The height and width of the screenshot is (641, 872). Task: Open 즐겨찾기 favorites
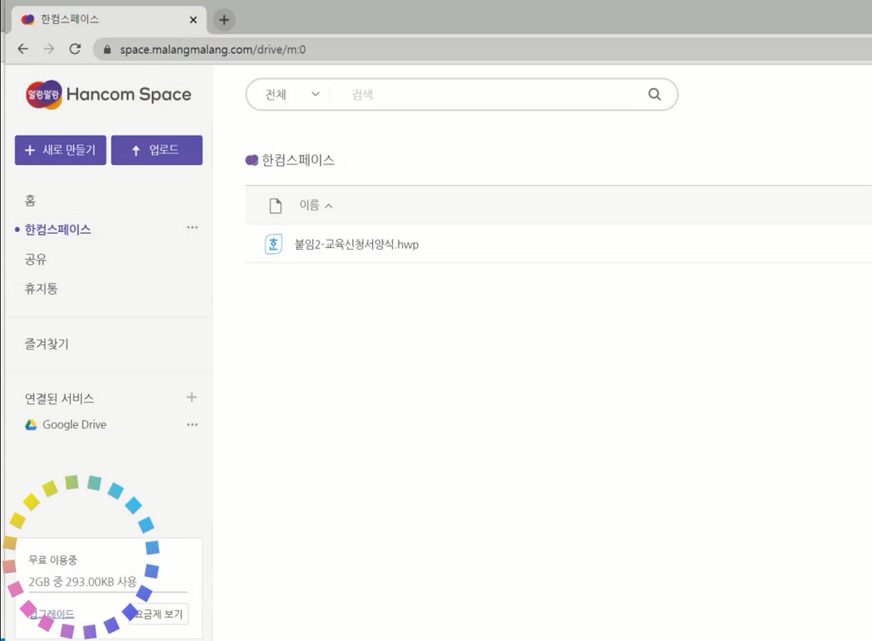point(47,344)
